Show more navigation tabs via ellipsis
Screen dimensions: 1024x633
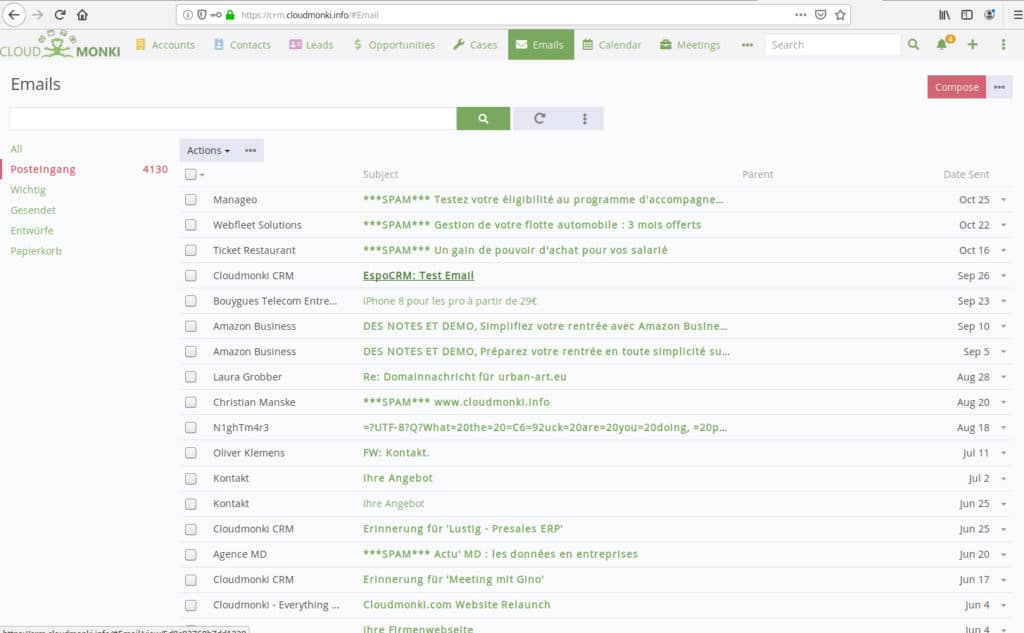click(747, 45)
